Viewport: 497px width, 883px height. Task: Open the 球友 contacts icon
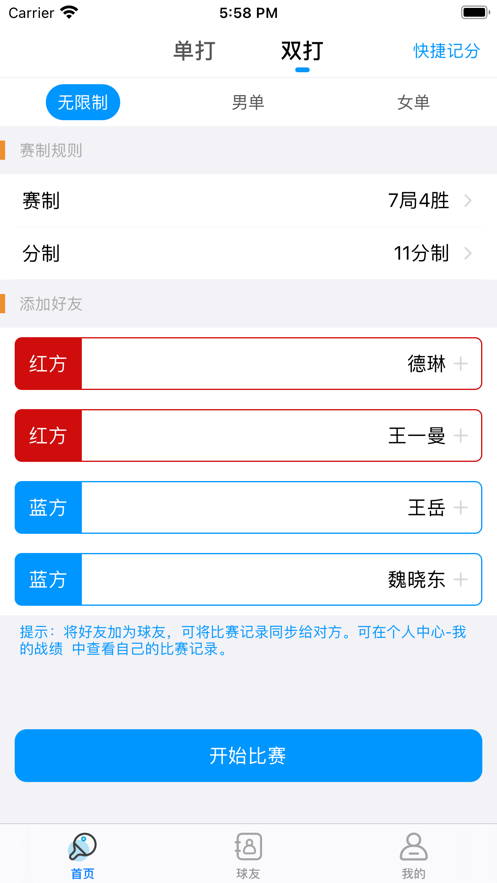coord(248,846)
